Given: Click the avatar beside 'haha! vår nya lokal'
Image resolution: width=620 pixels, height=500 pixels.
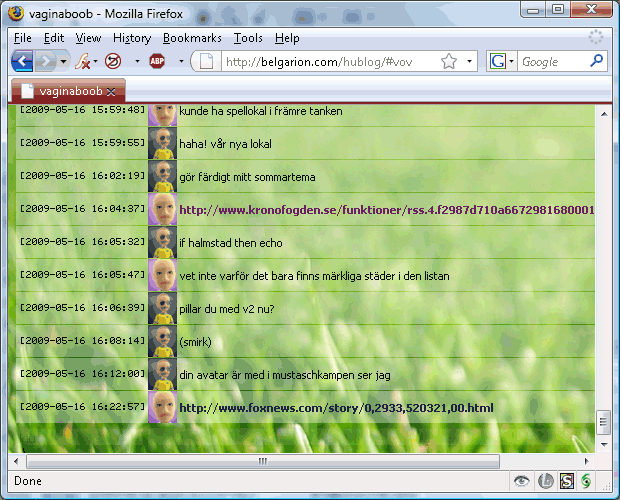Looking at the screenshot, I should (163, 143).
